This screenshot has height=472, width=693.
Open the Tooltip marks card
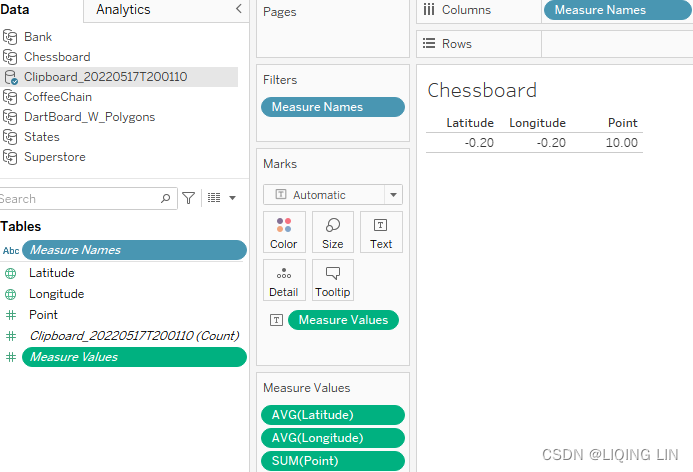click(x=333, y=280)
